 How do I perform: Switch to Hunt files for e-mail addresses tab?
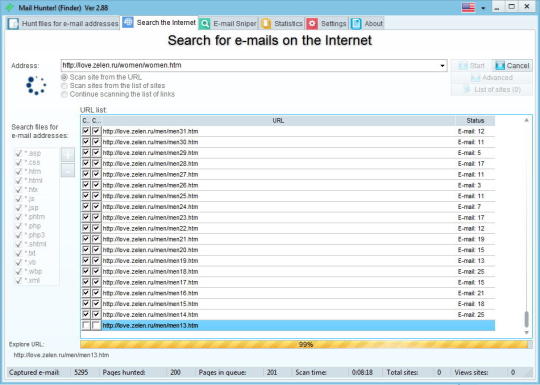click(x=63, y=23)
